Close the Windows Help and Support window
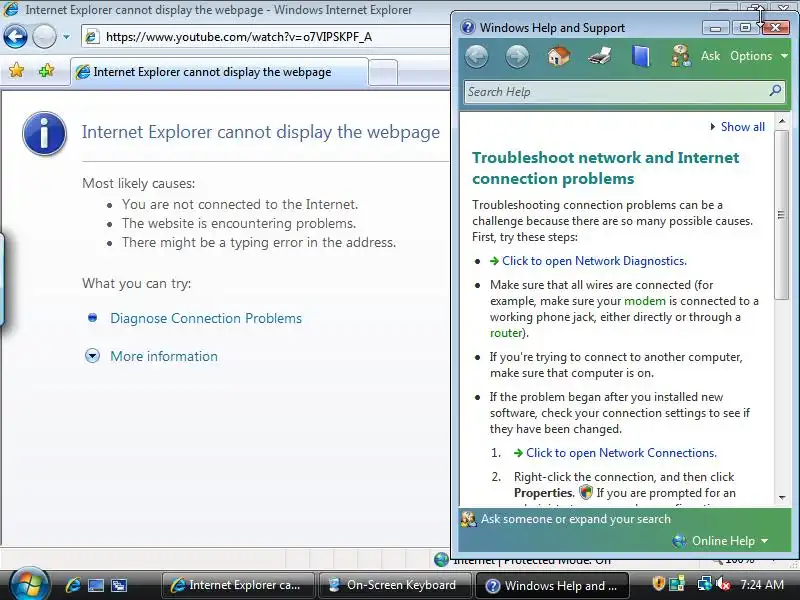This screenshot has height=600, width=800. click(776, 28)
